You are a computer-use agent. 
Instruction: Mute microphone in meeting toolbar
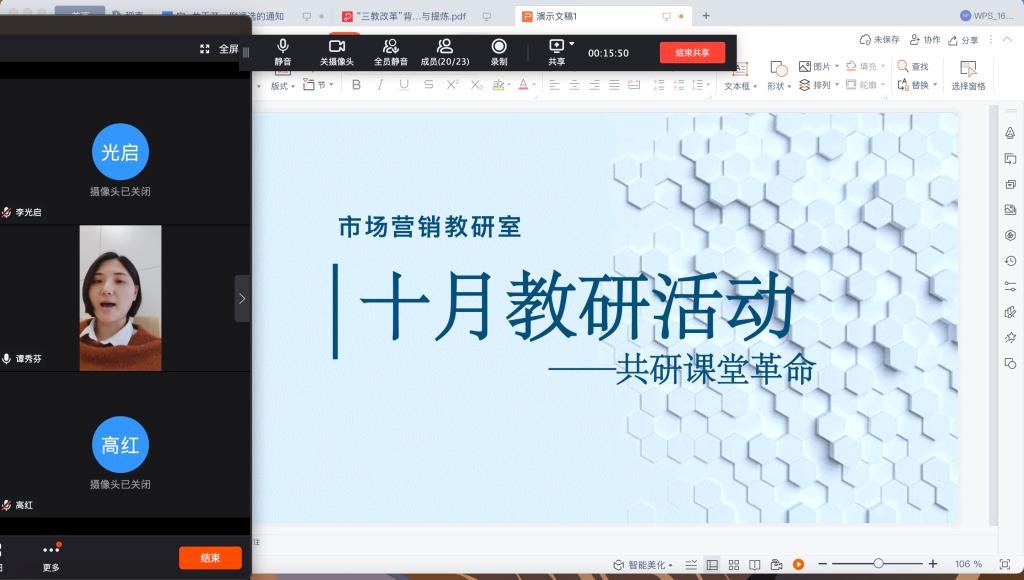(x=283, y=52)
